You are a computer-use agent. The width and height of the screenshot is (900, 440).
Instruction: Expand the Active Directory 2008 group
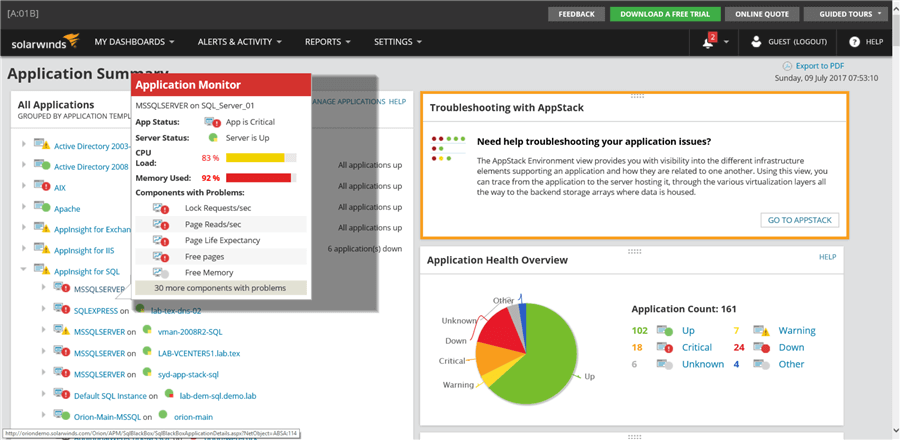[24, 165]
